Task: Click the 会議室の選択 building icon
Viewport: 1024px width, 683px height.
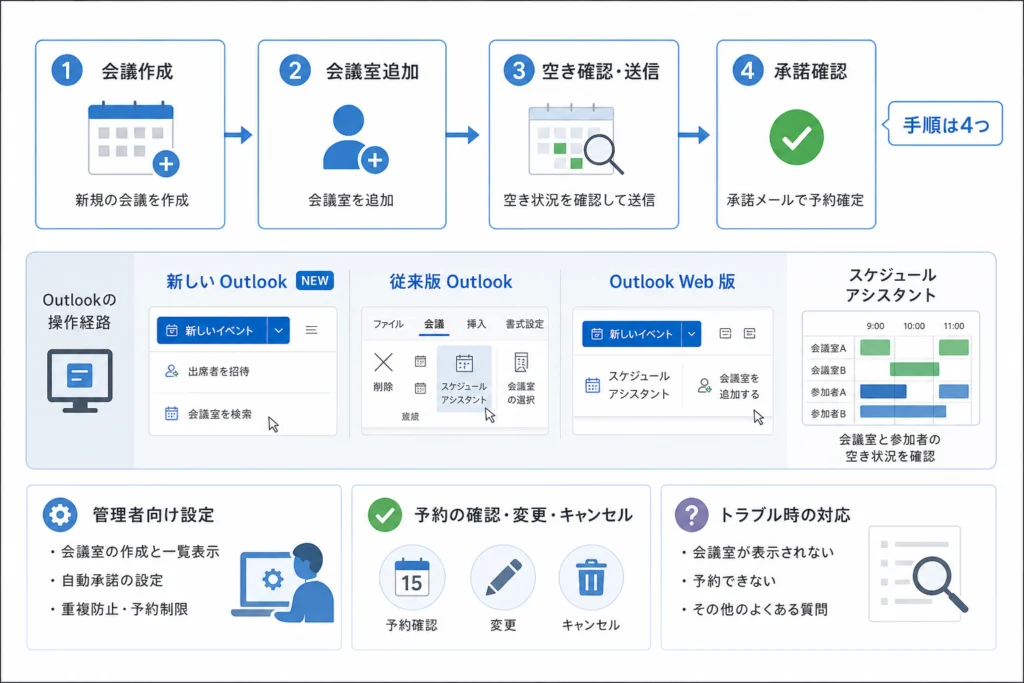Action: (520, 362)
